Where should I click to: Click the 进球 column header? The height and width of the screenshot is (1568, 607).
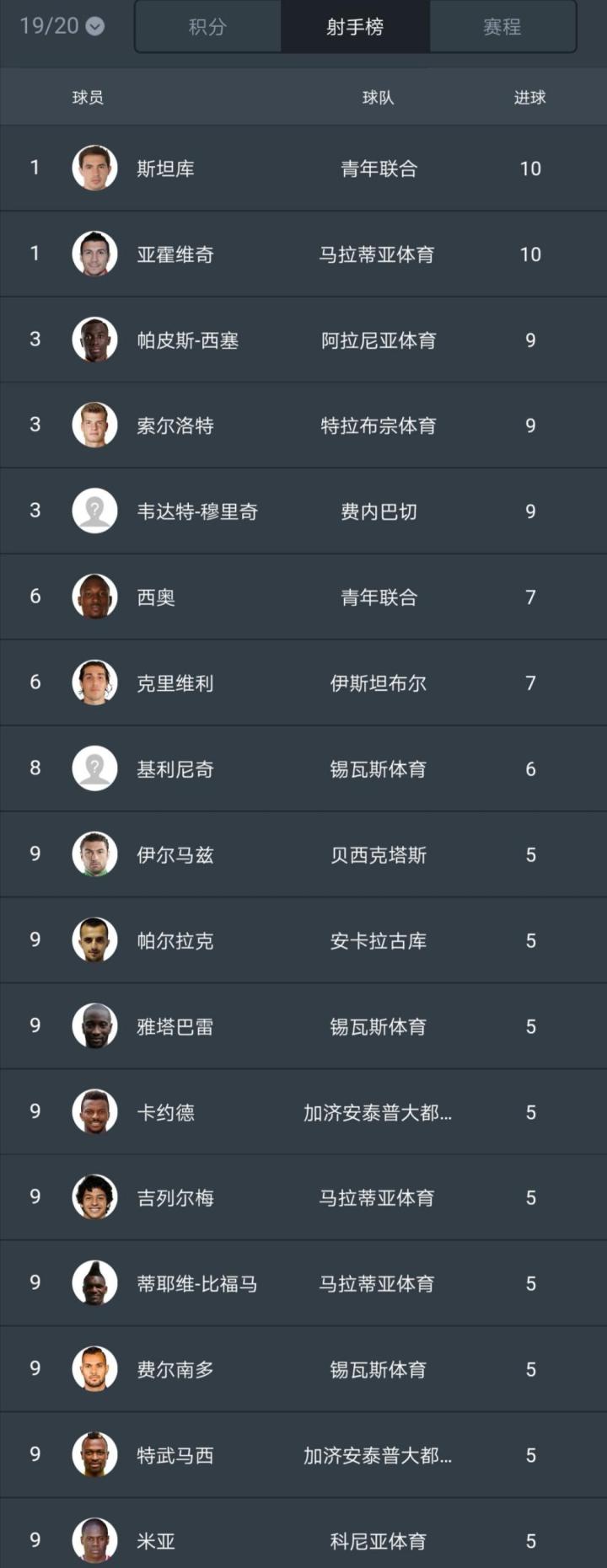[530, 98]
